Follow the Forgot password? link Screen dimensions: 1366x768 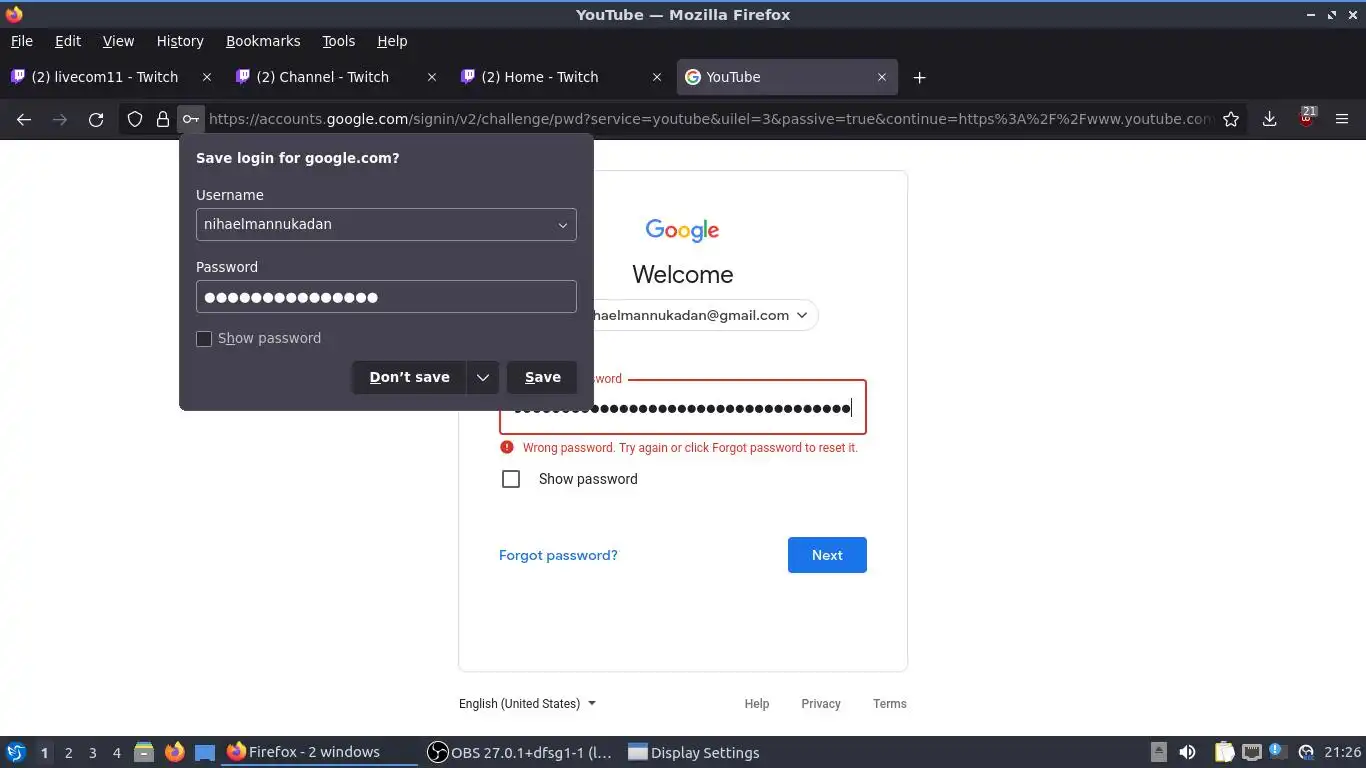(x=558, y=555)
